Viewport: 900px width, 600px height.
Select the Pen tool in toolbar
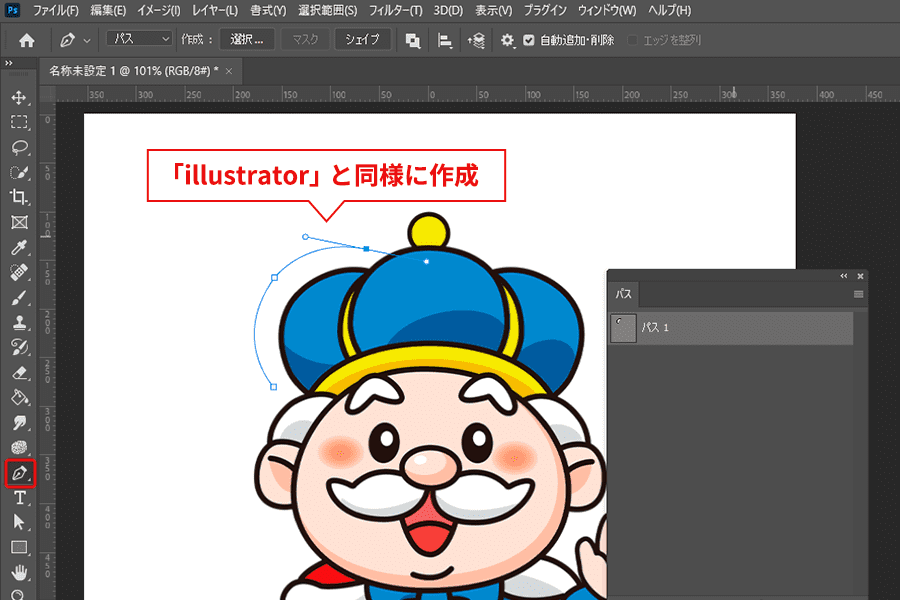20,473
